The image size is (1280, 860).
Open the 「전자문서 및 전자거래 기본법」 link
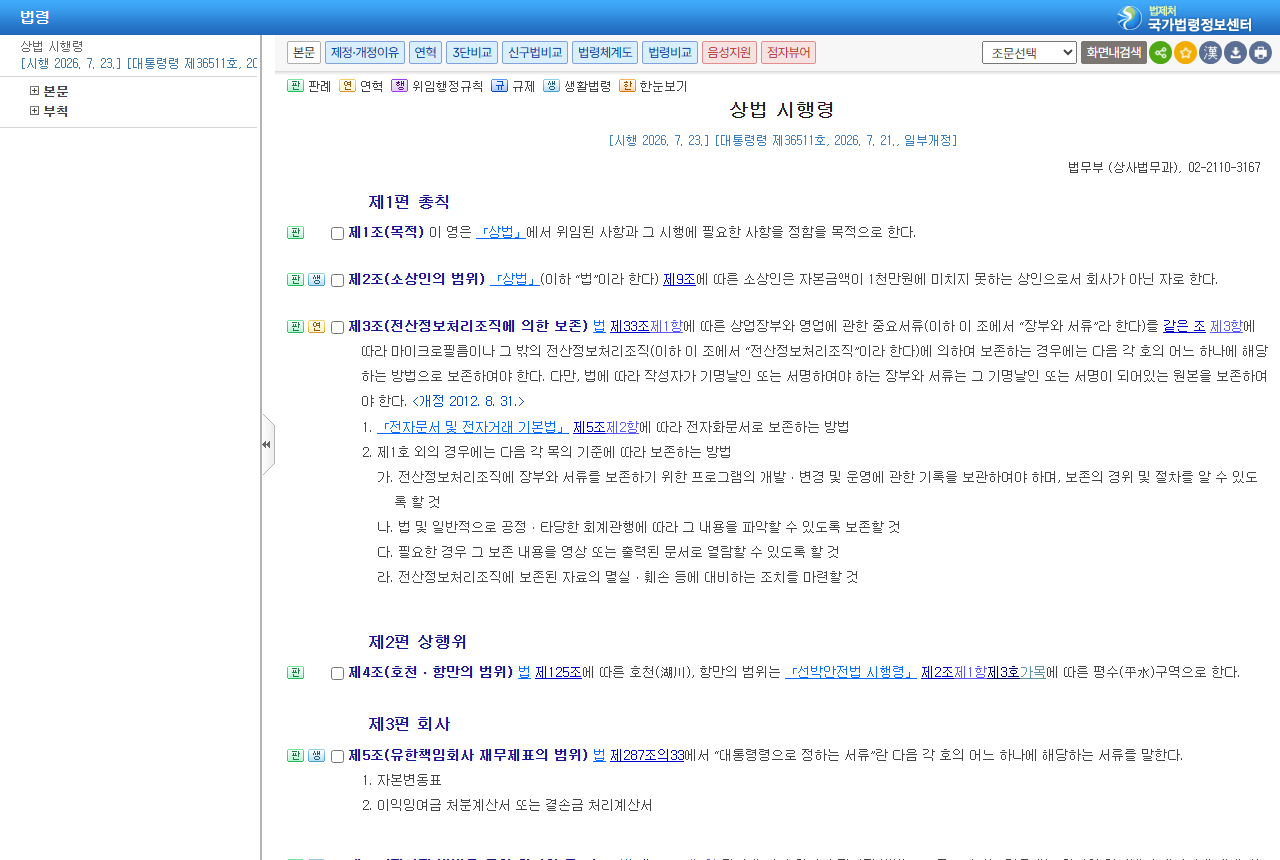click(x=472, y=427)
